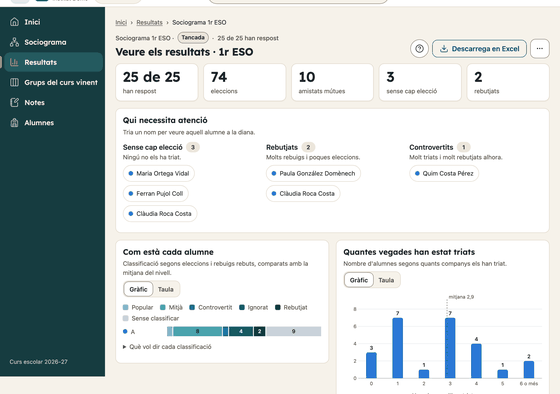Image resolution: width=560 pixels, height=394 pixels.
Task: Click the bar for 6 o més
Action: 529,369
